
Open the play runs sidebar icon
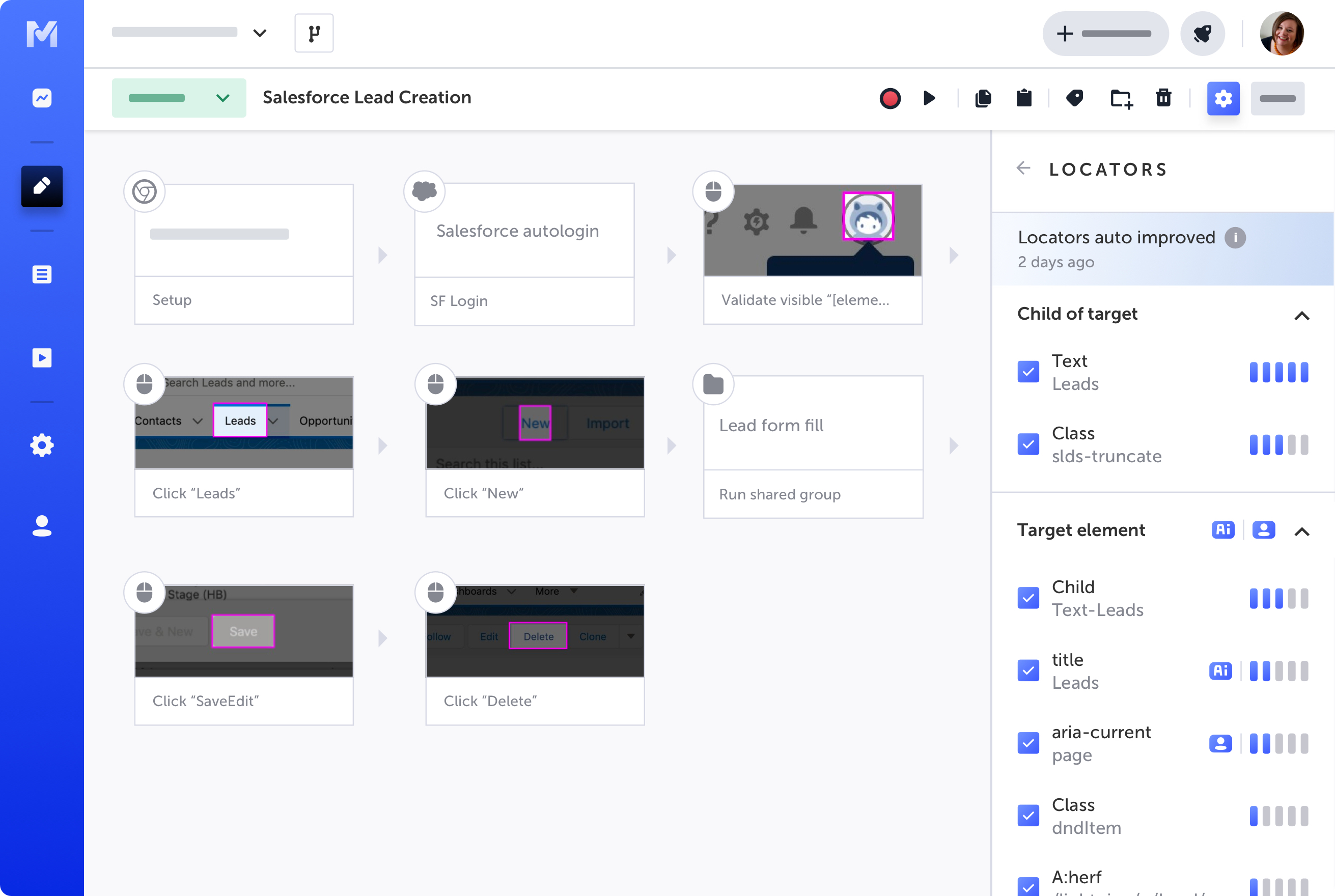pos(42,358)
